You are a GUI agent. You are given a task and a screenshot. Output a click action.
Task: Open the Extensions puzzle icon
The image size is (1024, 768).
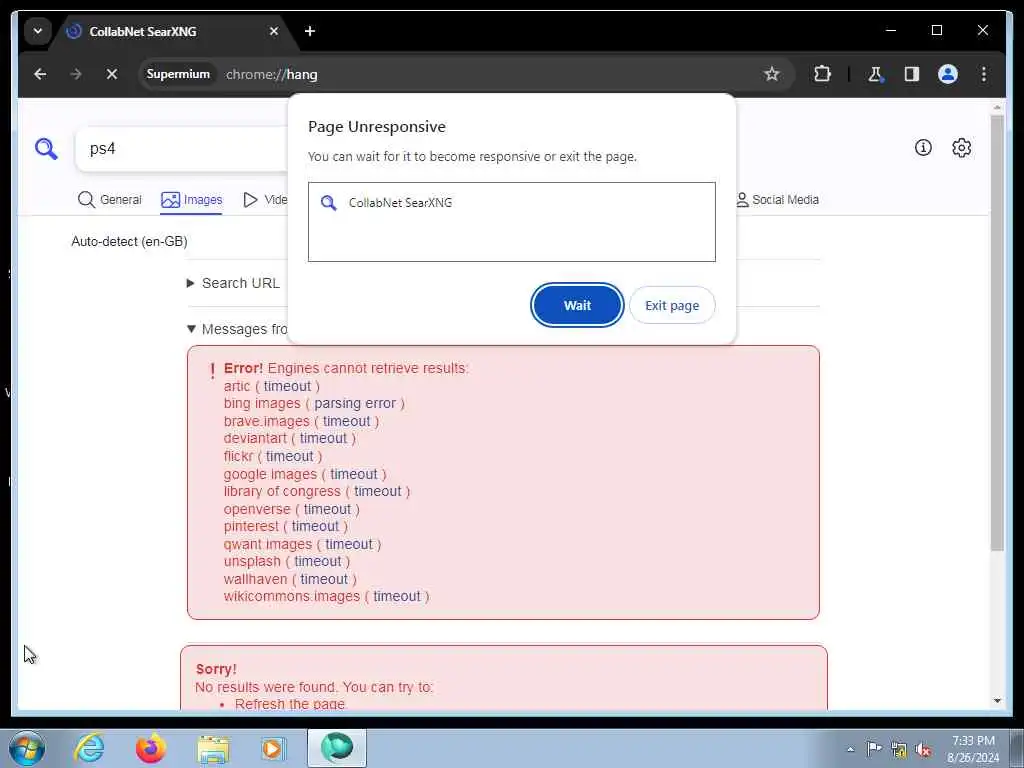[822, 74]
